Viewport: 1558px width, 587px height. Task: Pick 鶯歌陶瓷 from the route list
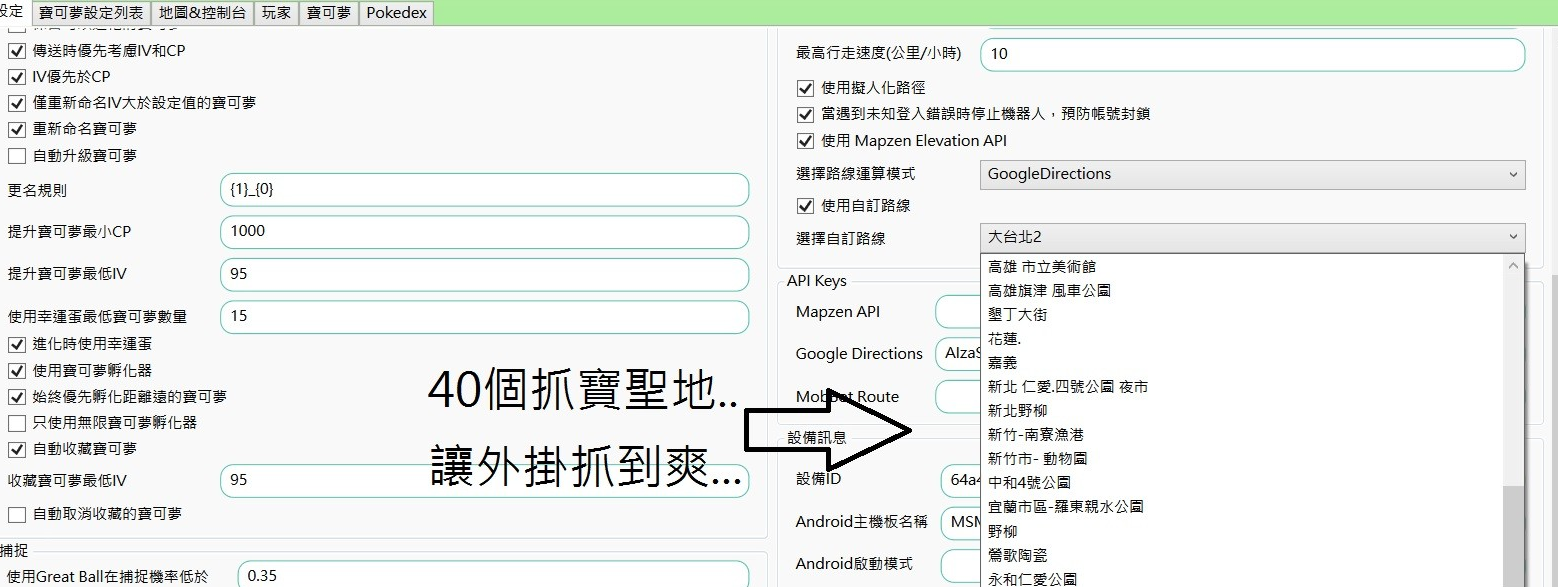[1017, 555]
